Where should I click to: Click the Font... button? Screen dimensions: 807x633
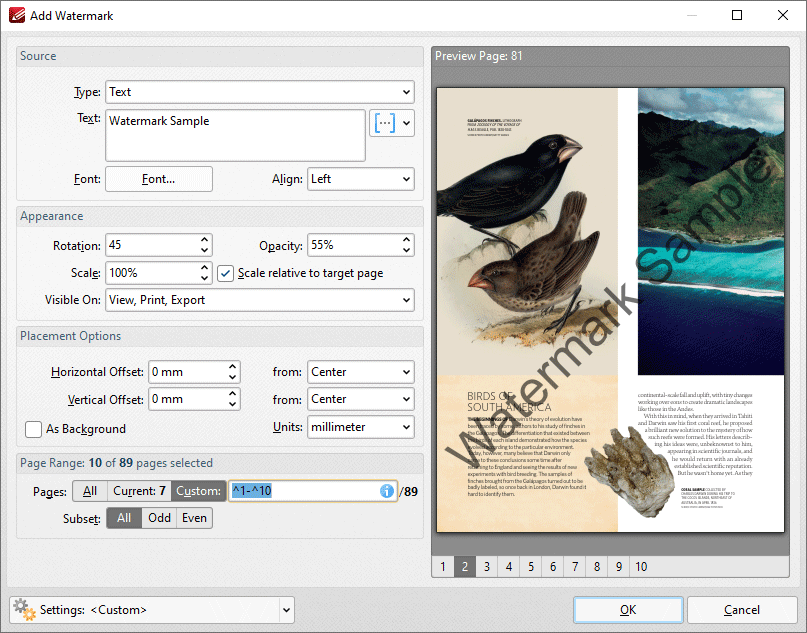[159, 179]
